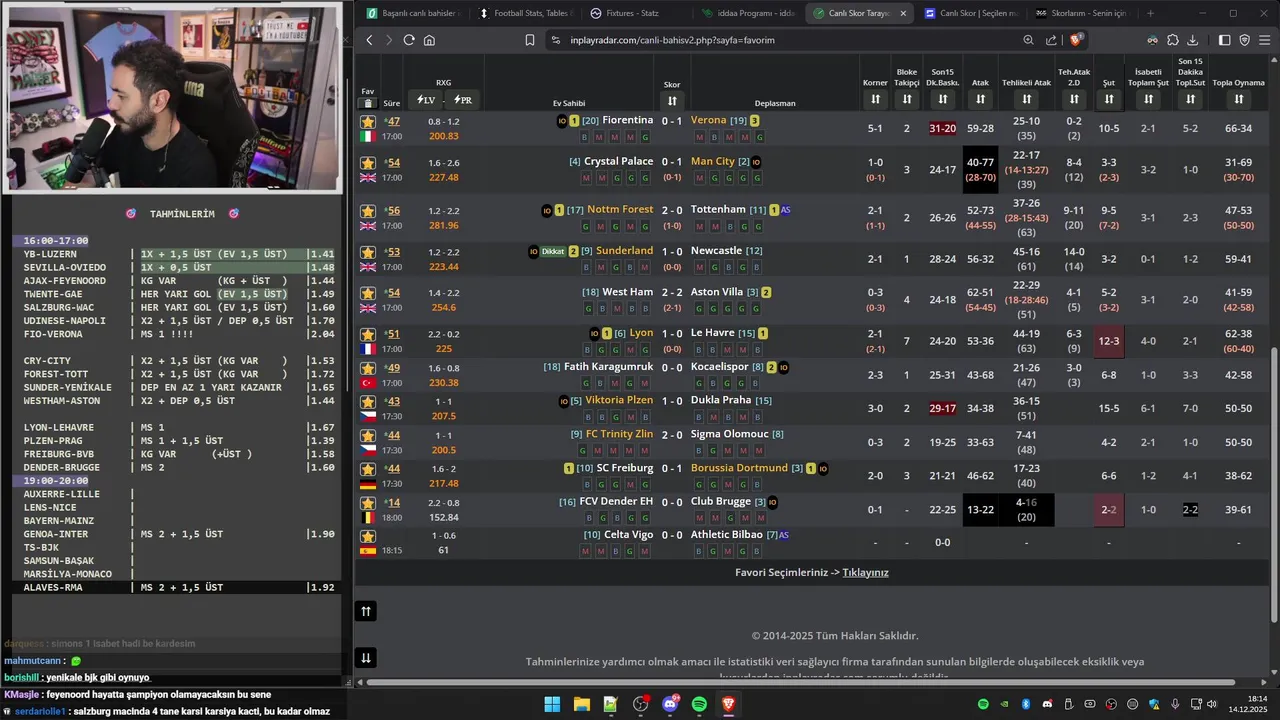The height and width of the screenshot is (720, 1280).
Task: Click the scroll-to-bottom double arrow button
Action: 366,657
